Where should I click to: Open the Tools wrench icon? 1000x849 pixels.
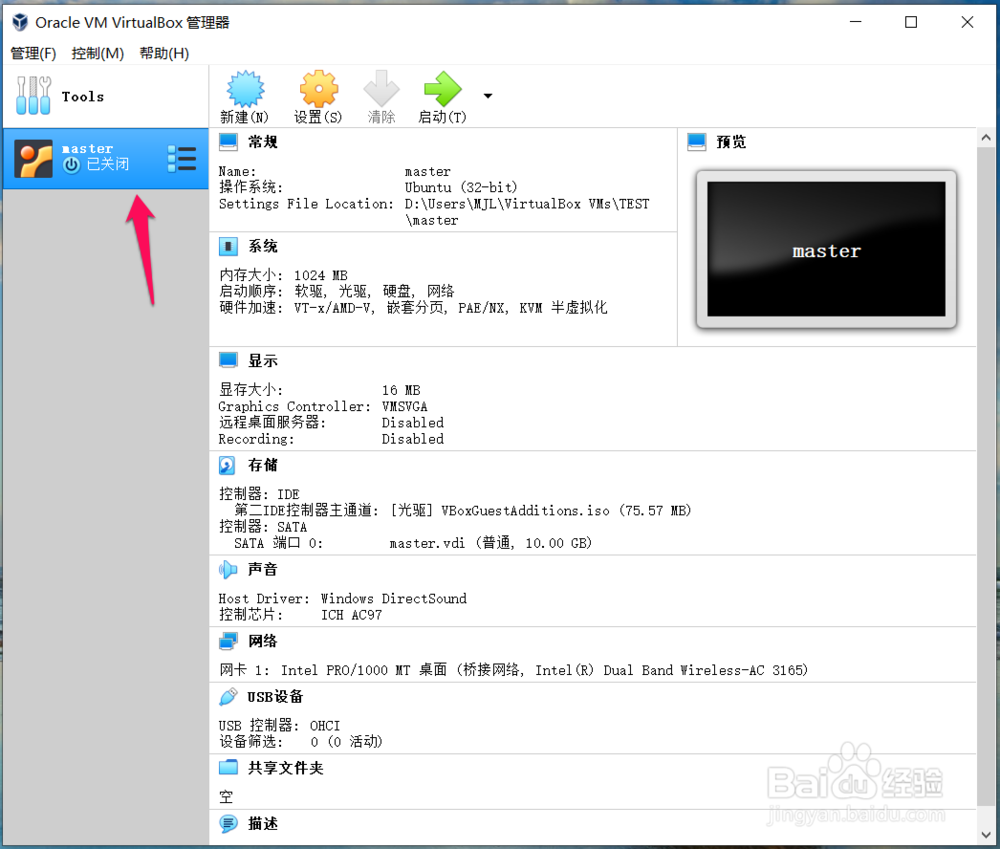pos(33,96)
